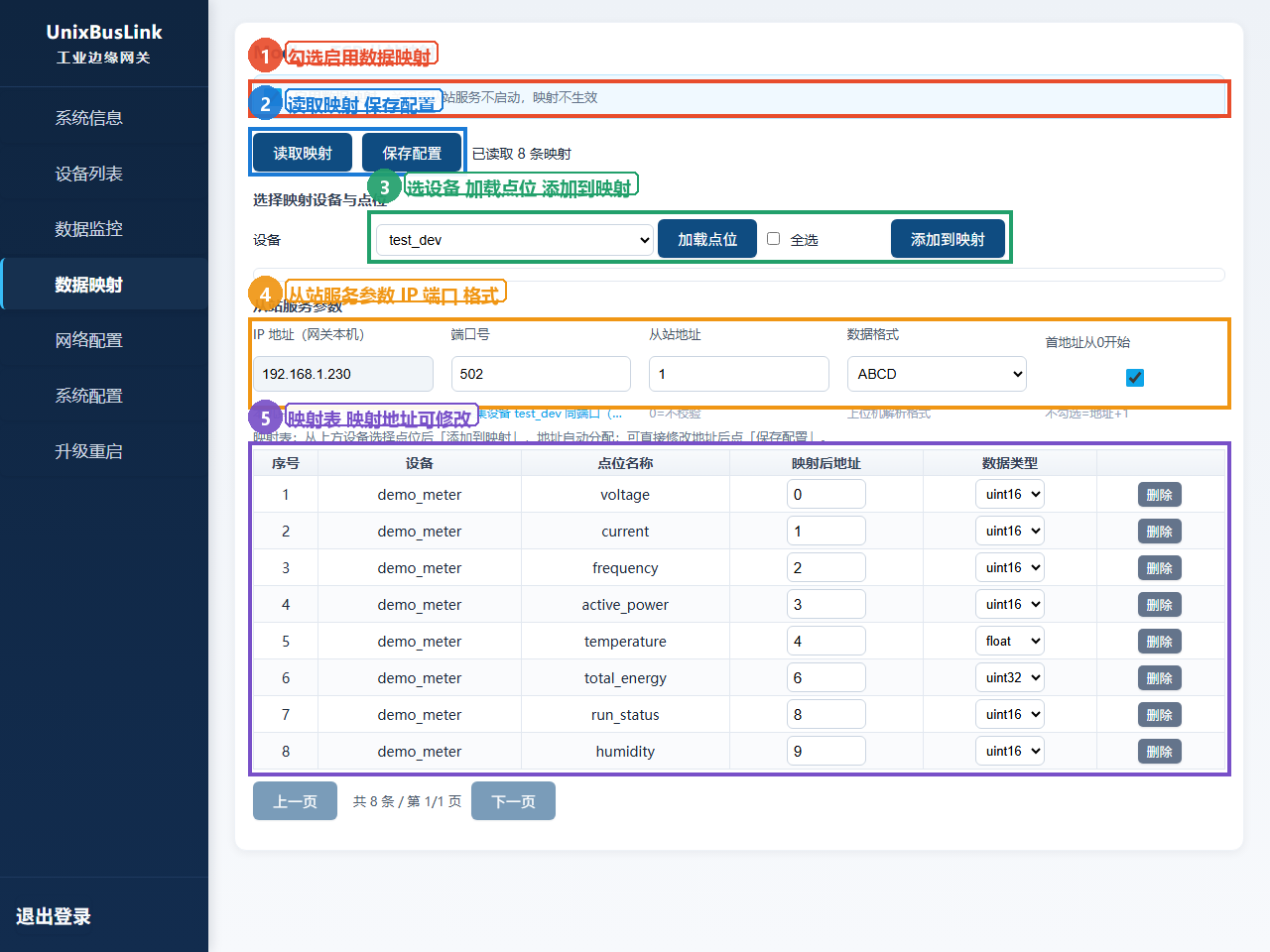
Task: Click the IP 地址 field 192.168.1.230
Action: pyautogui.click(x=343, y=374)
